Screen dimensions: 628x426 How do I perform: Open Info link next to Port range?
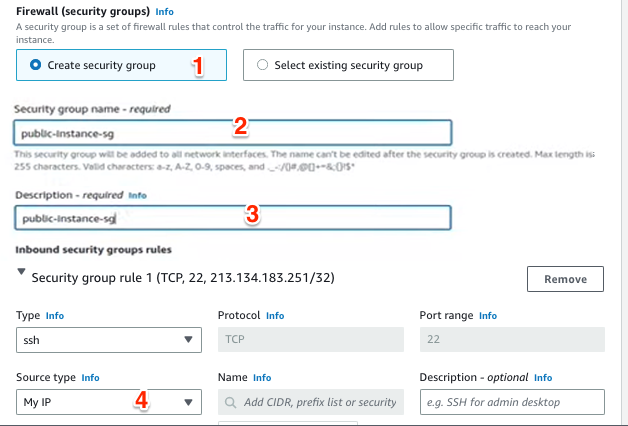click(488, 316)
